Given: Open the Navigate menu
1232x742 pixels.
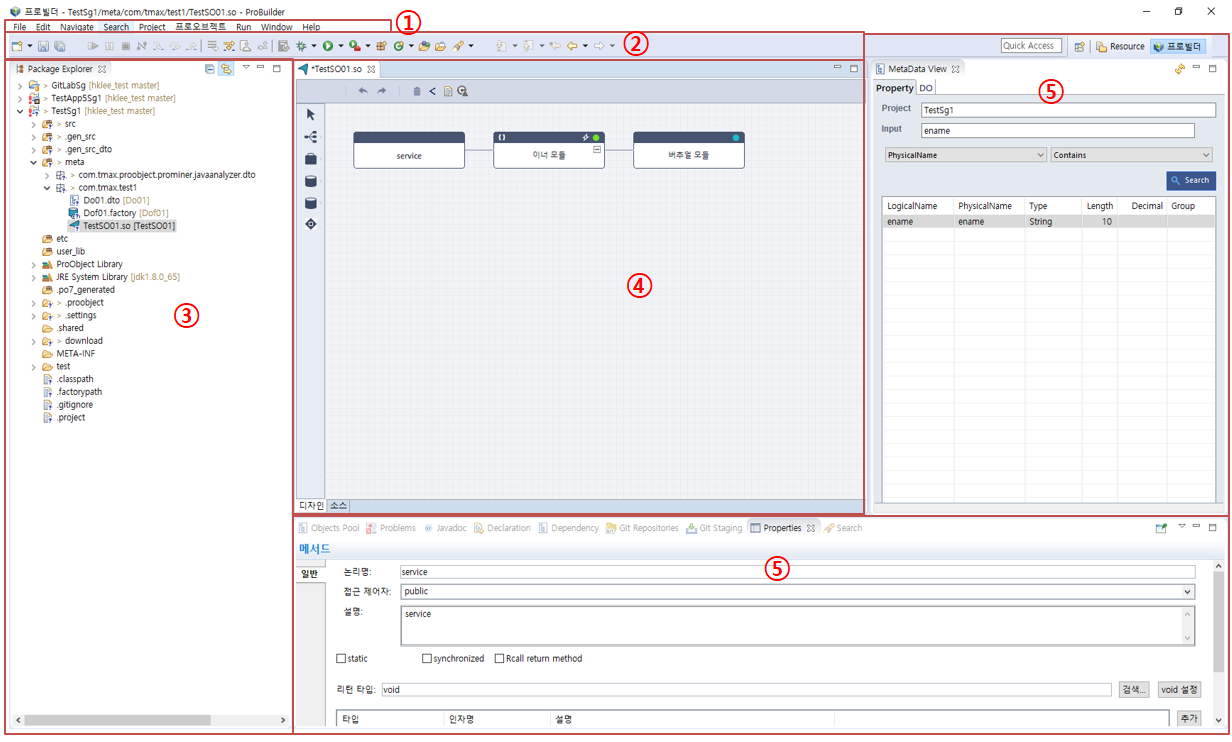Looking at the screenshot, I should (x=76, y=27).
